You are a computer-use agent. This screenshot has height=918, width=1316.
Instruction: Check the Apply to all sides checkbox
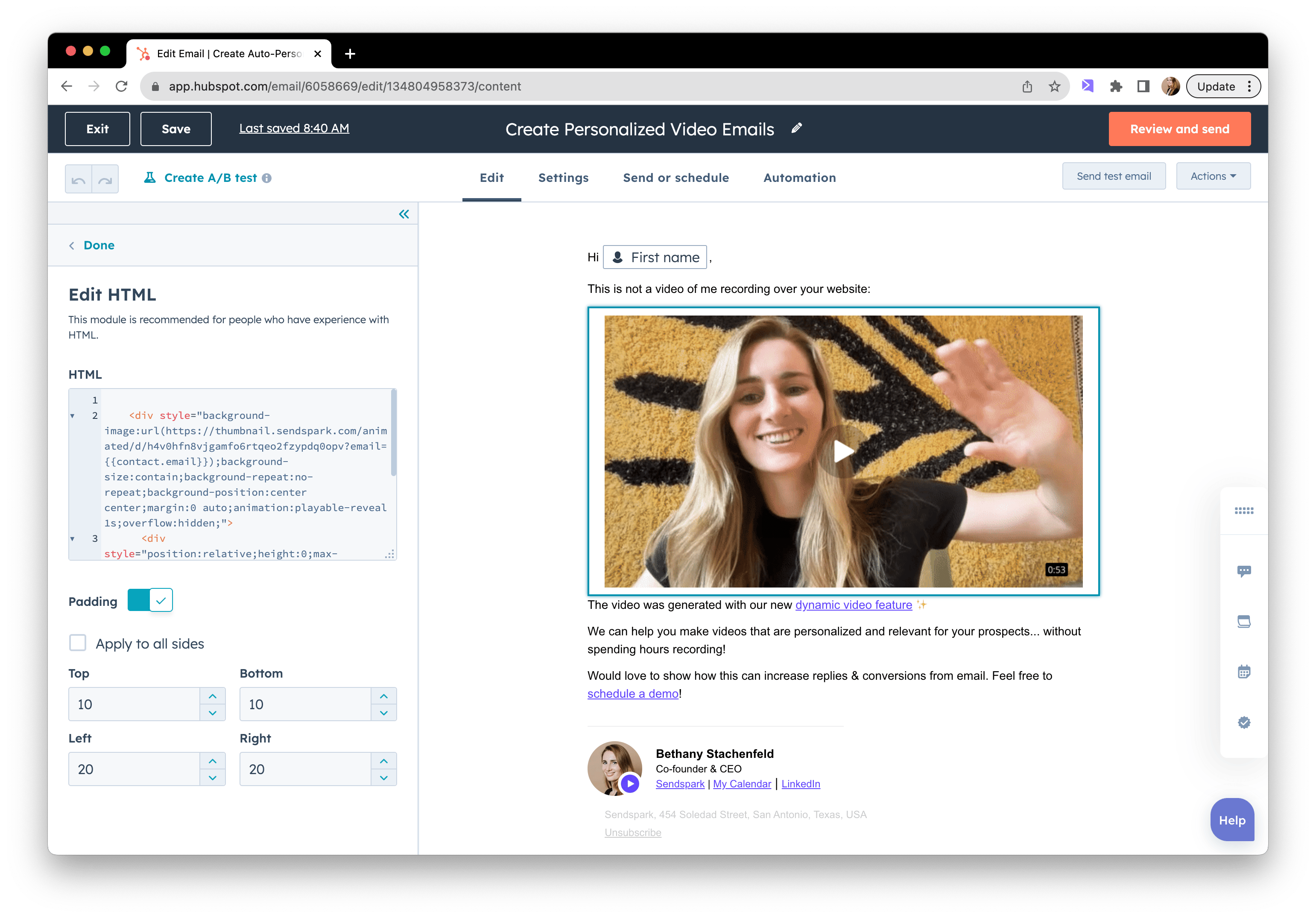click(x=77, y=643)
